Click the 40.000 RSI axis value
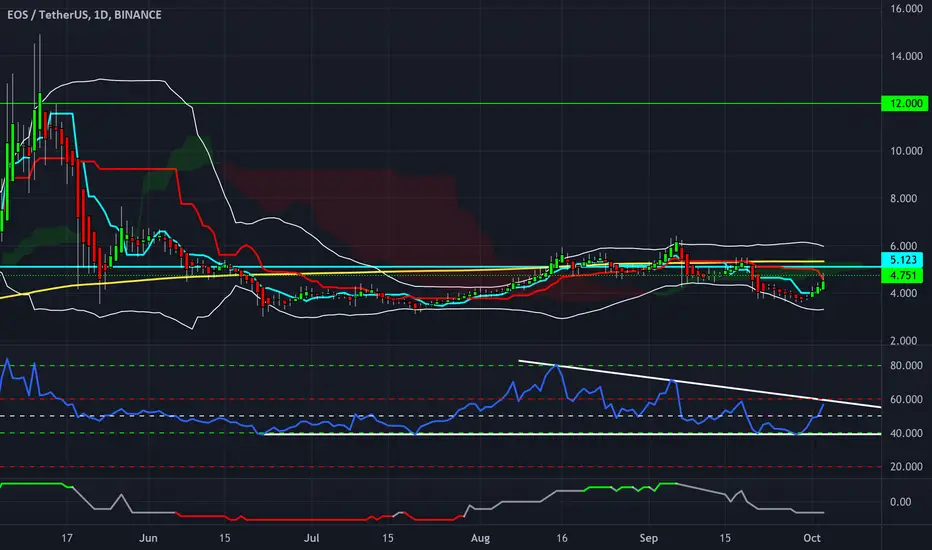 (906, 433)
